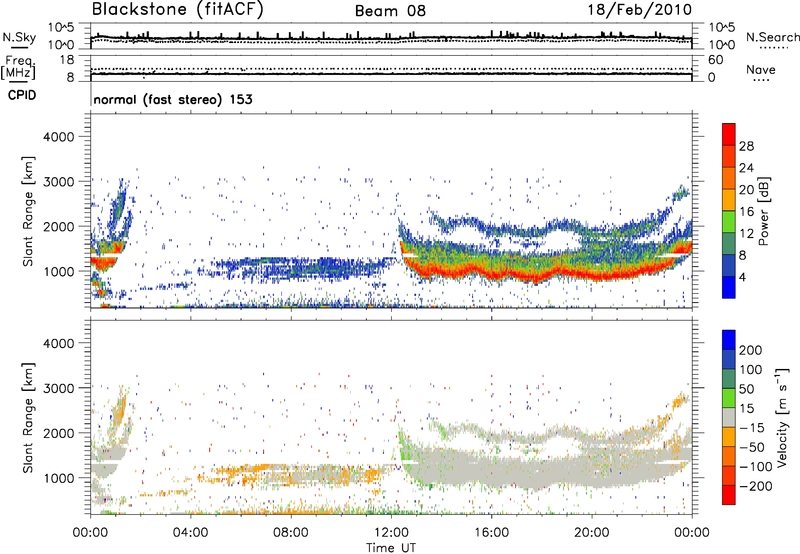Click the '20:00' time axis label
The width and height of the screenshot is (800, 554).
pyautogui.click(x=591, y=532)
